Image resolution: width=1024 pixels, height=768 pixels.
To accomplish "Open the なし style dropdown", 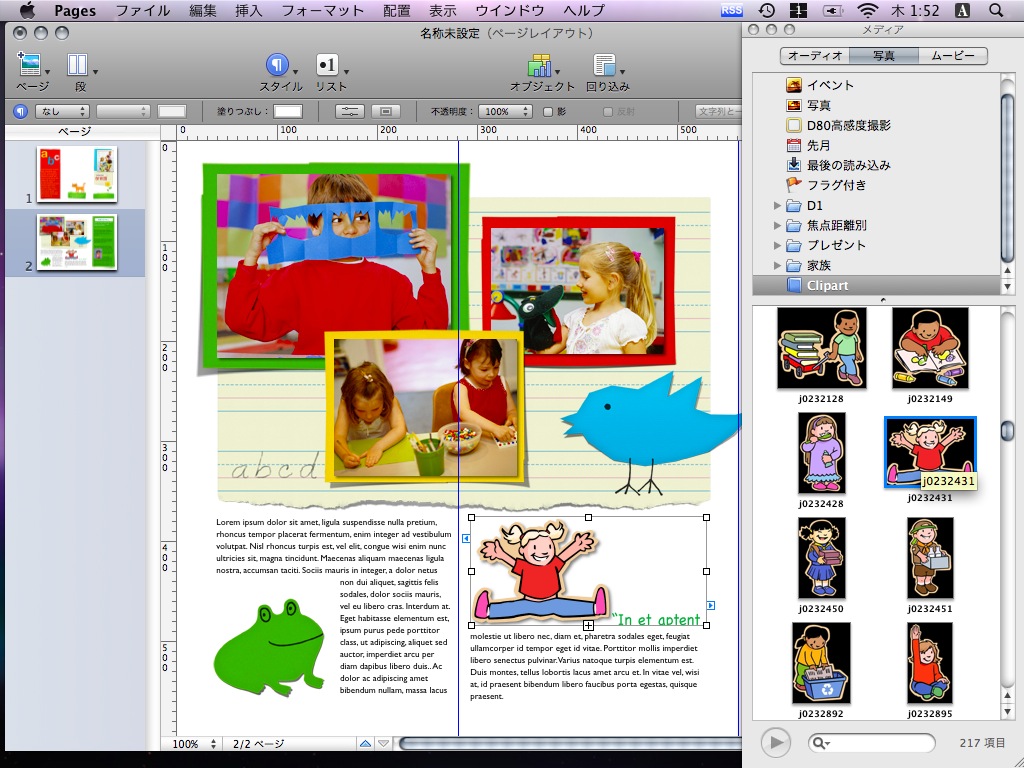I will click(x=62, y=112).
